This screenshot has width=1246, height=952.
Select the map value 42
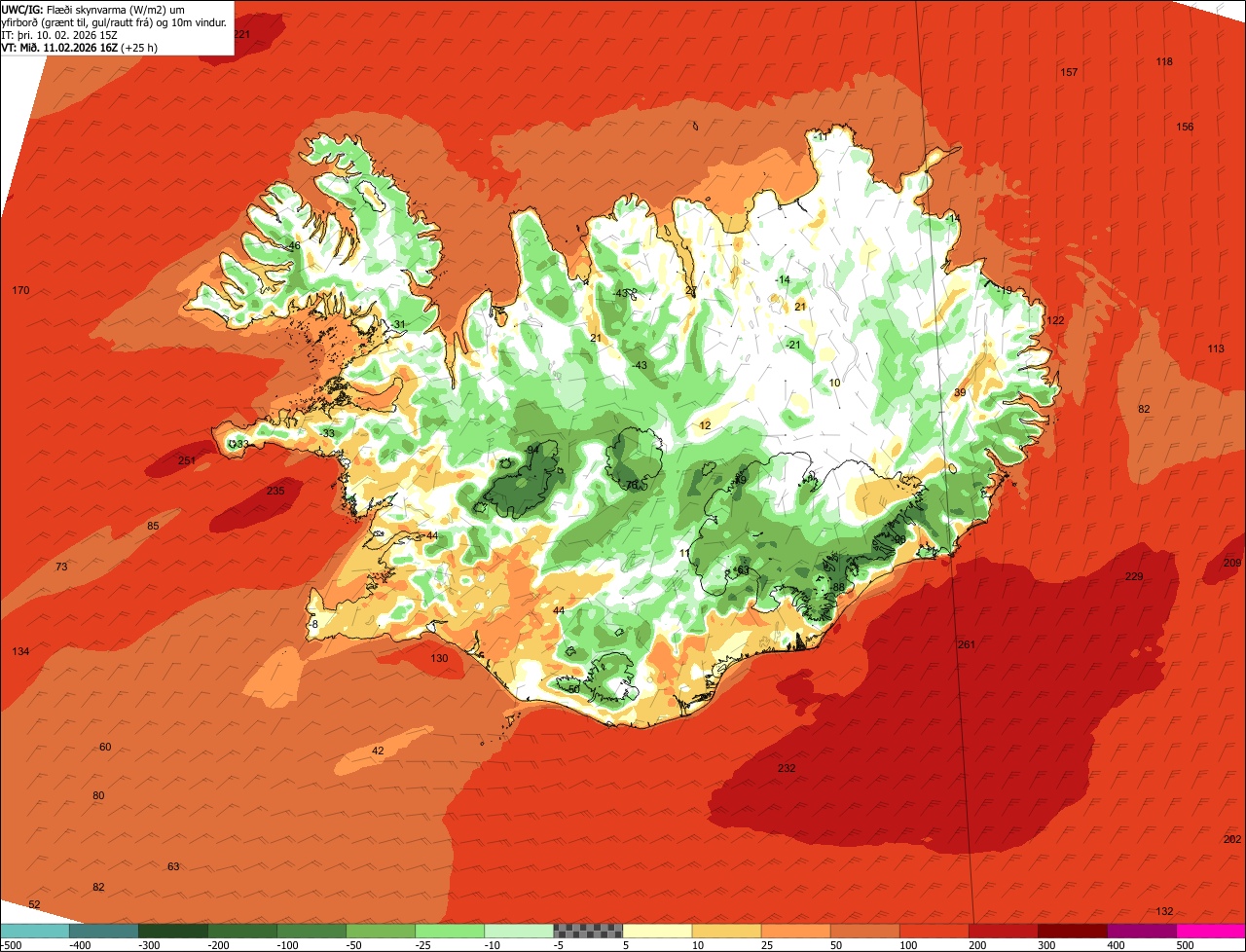378,751
